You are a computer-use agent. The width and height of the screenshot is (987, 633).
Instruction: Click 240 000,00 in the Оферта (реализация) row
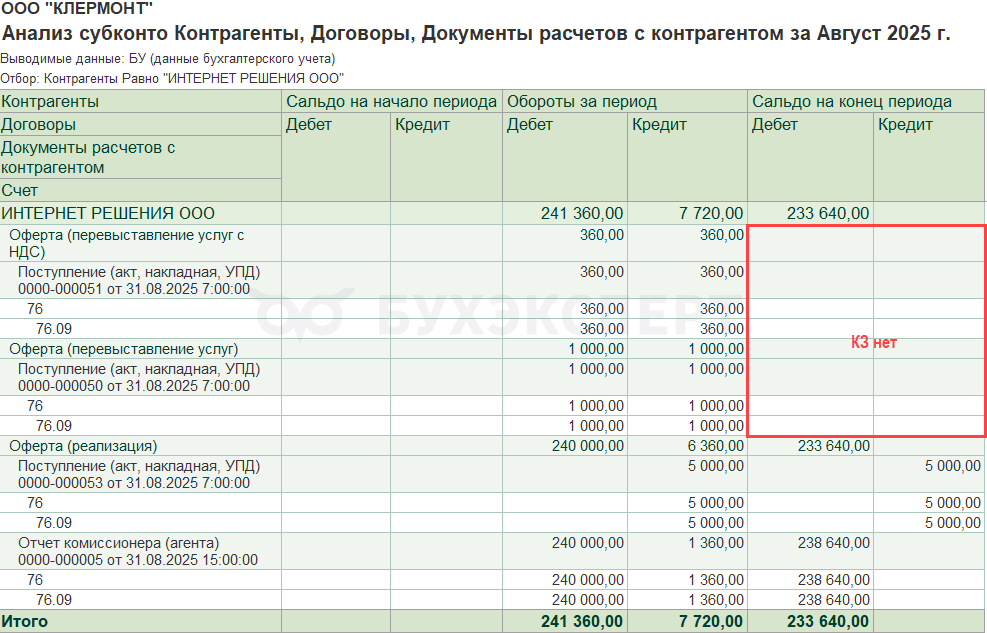588,446
